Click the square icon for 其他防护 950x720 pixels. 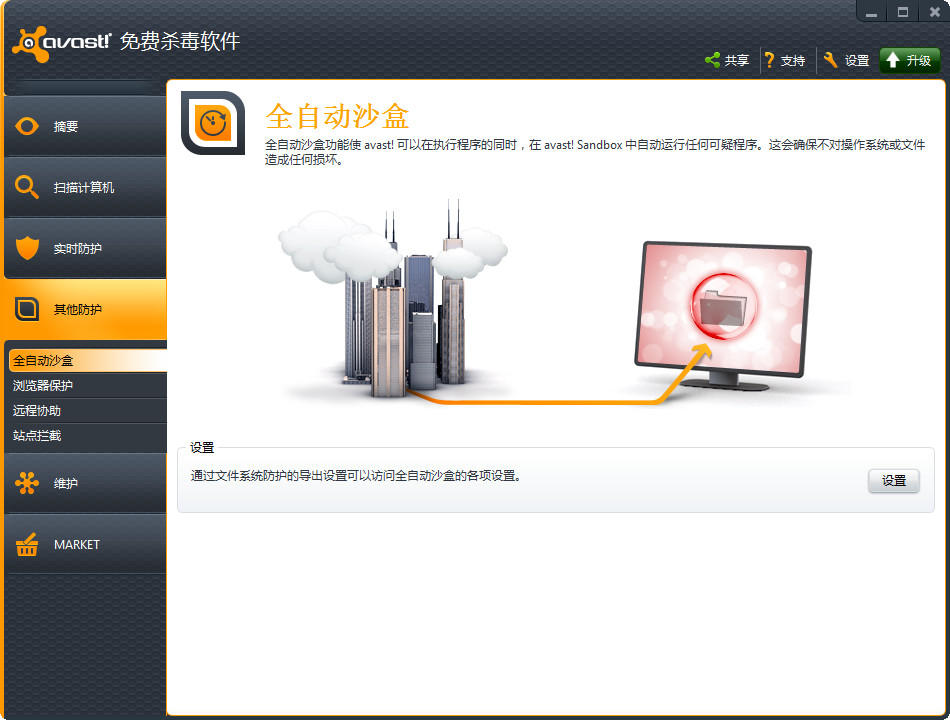[x=27, y=309]
